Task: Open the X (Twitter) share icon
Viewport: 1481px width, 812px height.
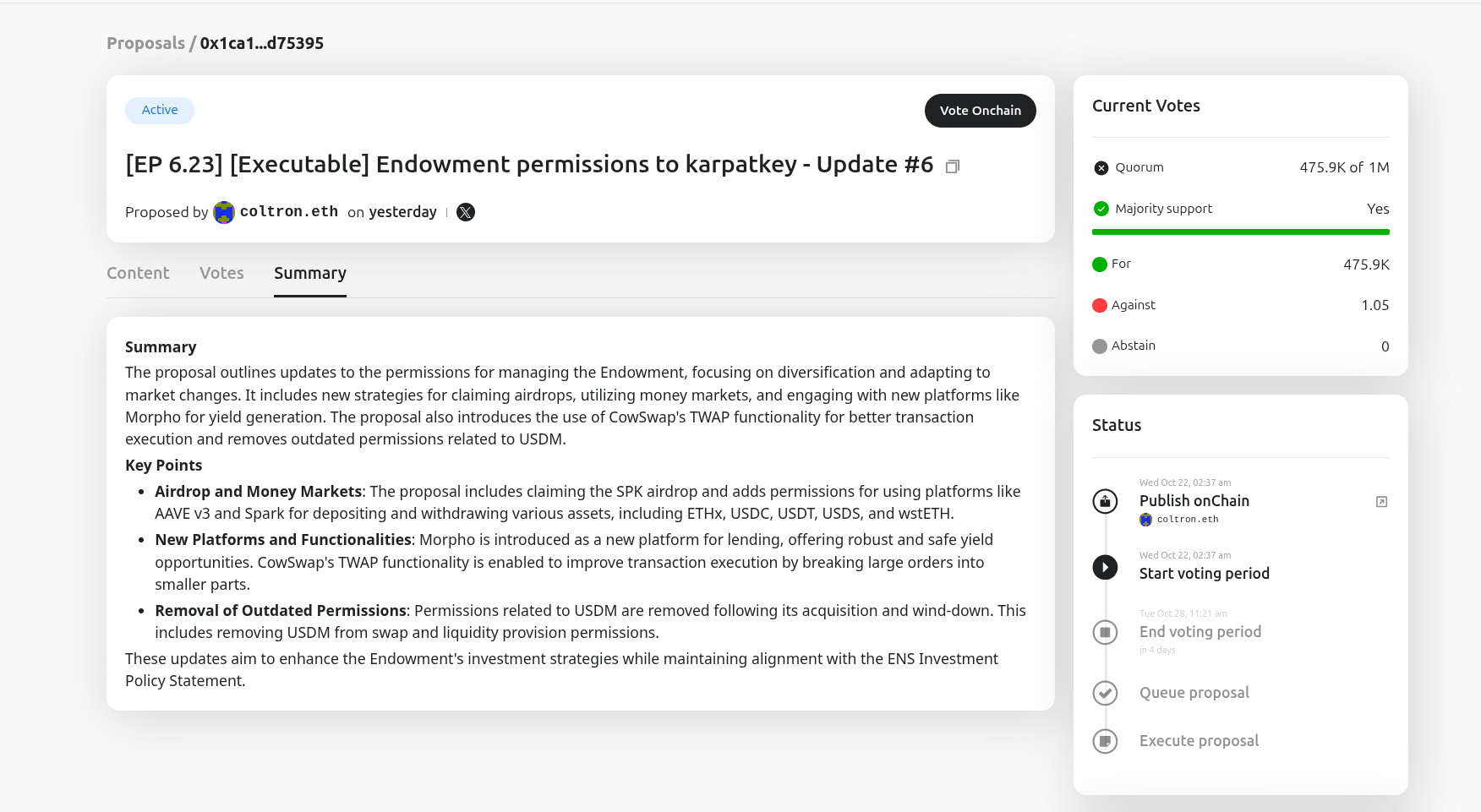Action: tap(466, 212)
